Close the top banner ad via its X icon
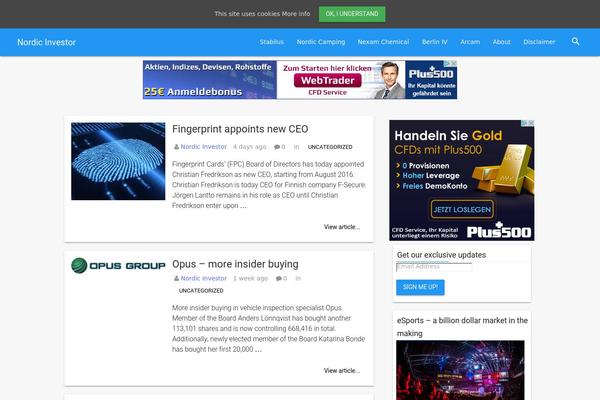The width and height of the screenshot is (600, 400). tap(454, 63)
